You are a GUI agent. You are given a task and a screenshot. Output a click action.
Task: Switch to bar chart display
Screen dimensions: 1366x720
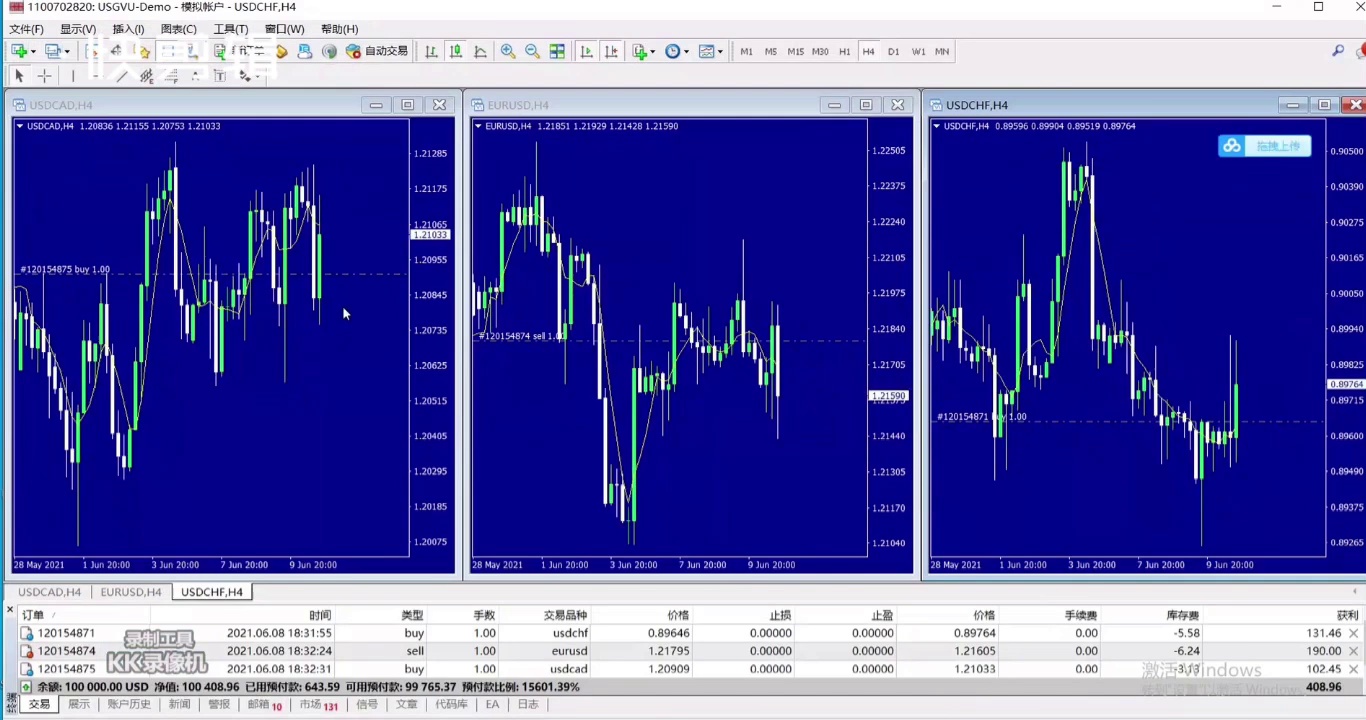pos(431,51)
